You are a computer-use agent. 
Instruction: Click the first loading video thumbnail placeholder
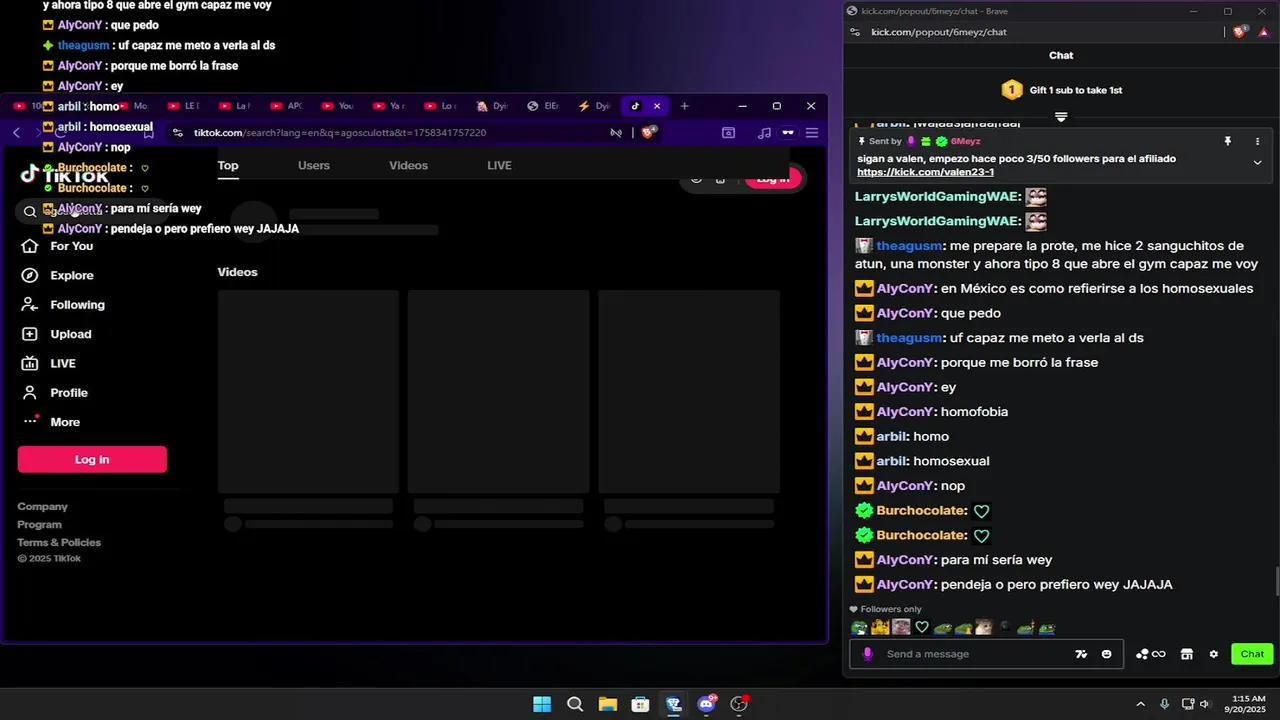(x=308, y=392)
